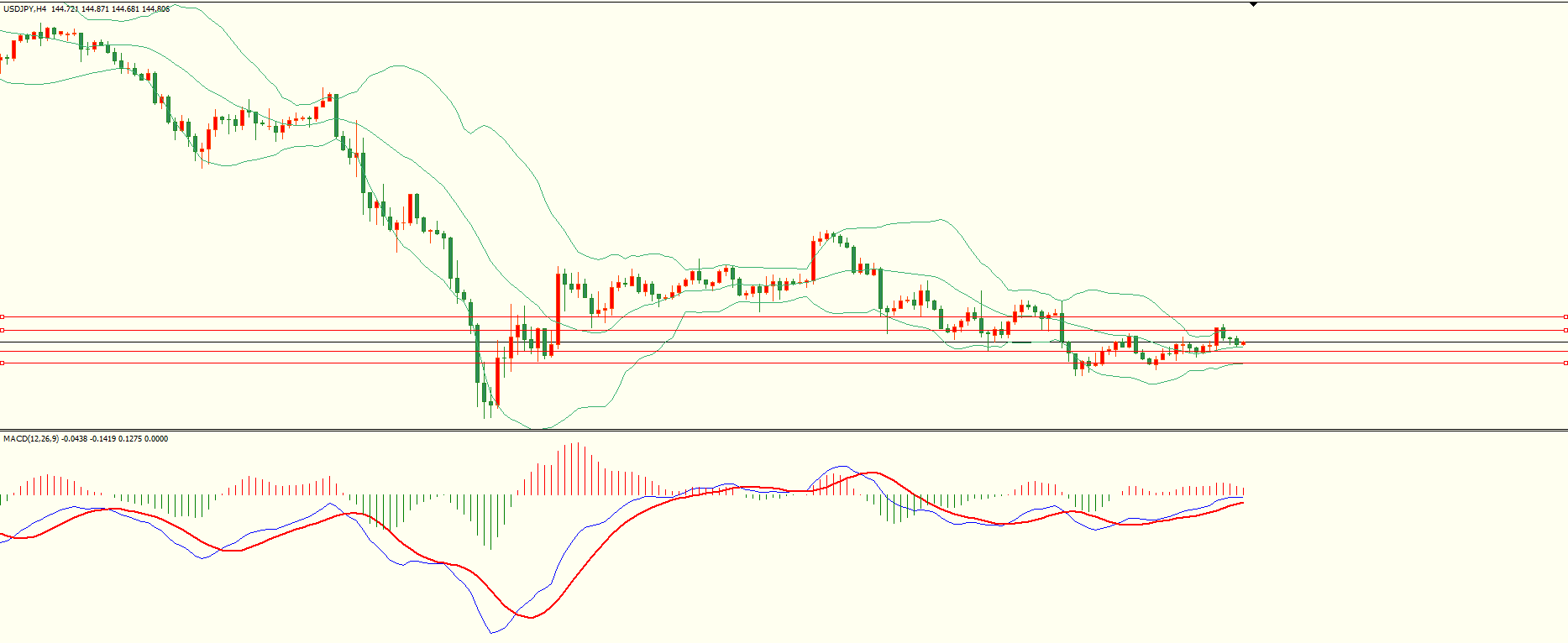Select left handle of second horizontal line
Image resolution: width=1568 pixels, height=643 pixels.
pyautogui.click(x=3, y=330)
